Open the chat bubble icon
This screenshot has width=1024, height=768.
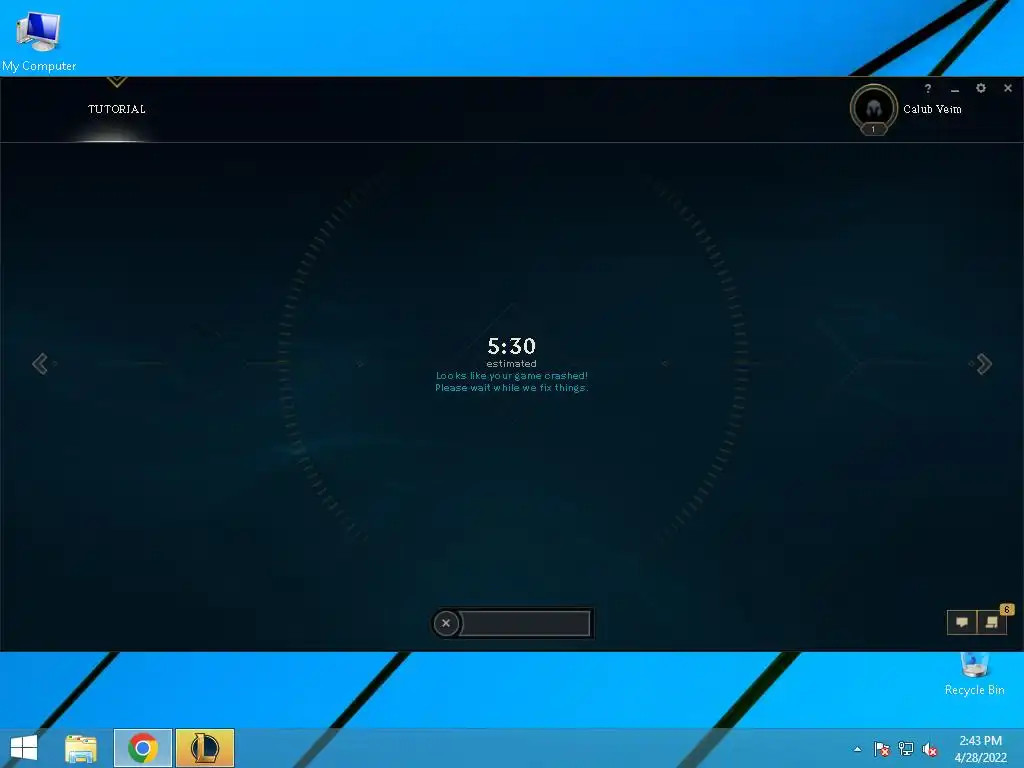point(962,622)
